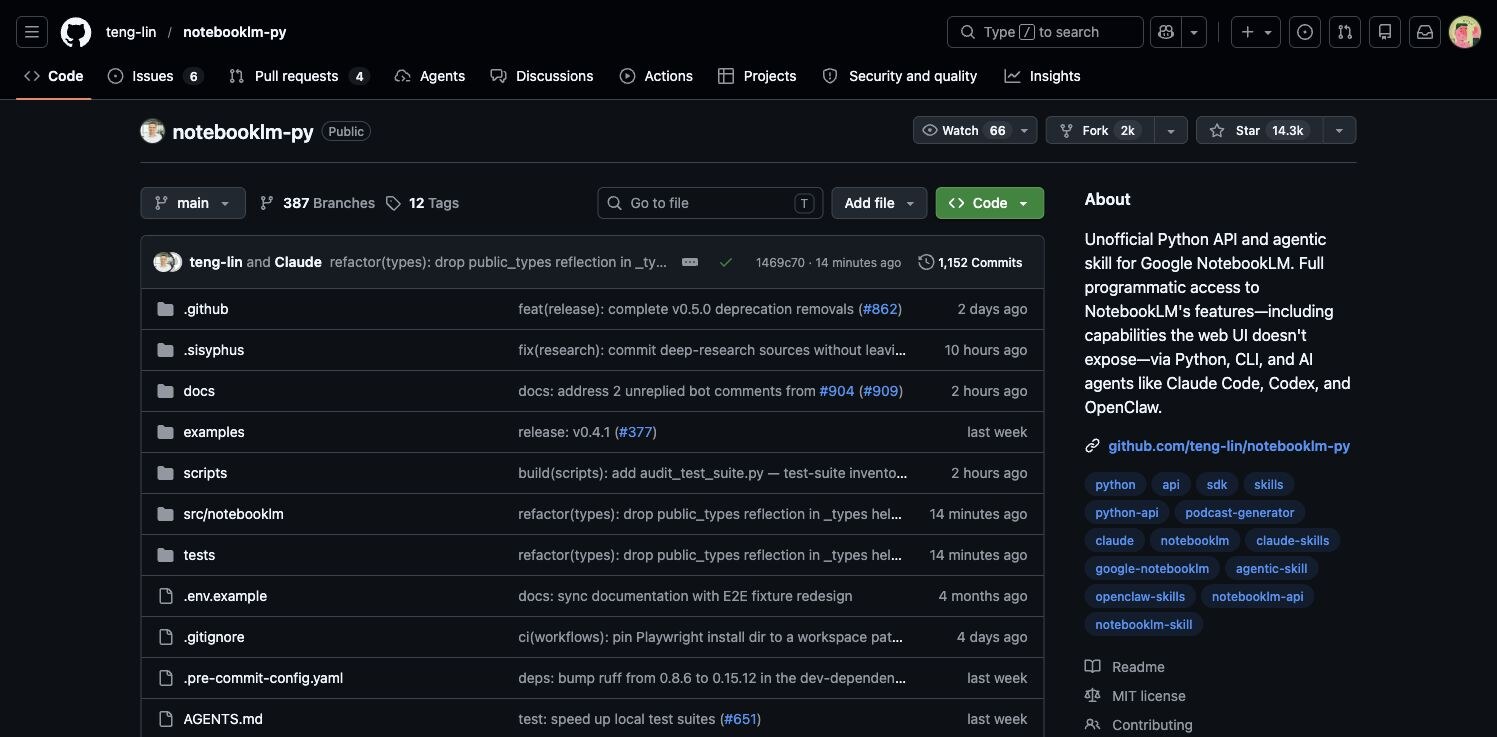Select the google-notebooklm topic tag
The image size is (1497, 737).
(x=1152, y=568)
